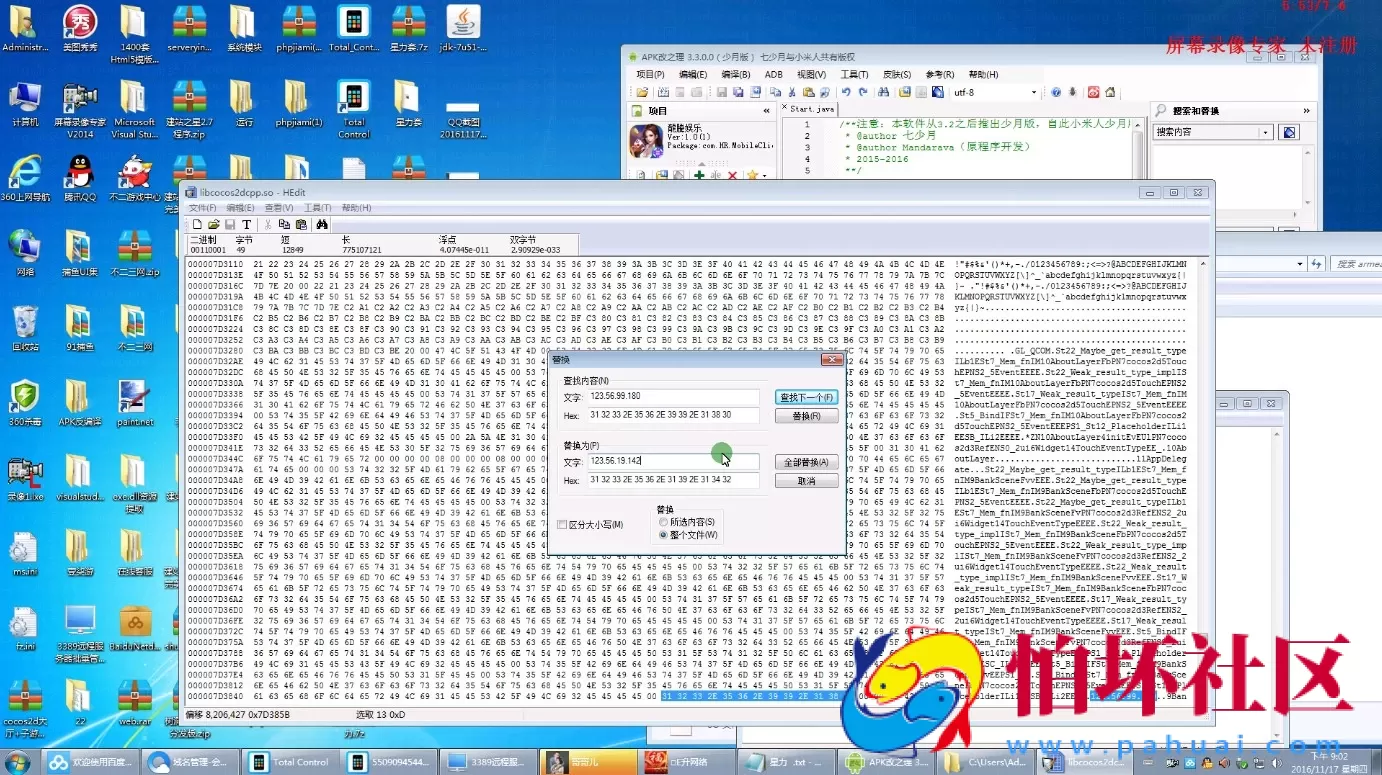This screenshot has width=1382, height=775.
Task: Expand the 搜索内容 search dropdown
Action: tap(1266, 132)
